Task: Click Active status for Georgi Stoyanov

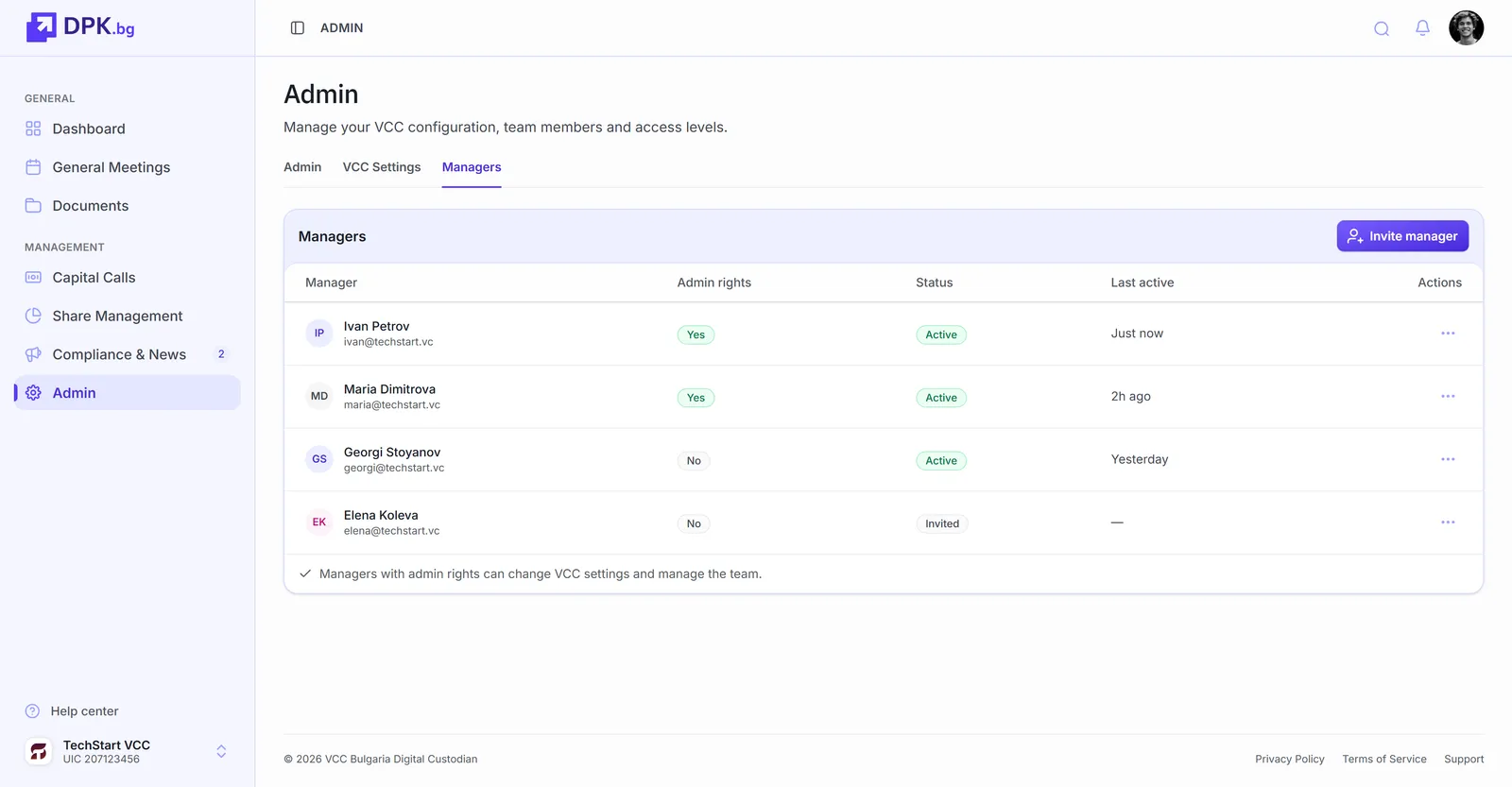Action: pyautogui.click(x=941, y=461)
